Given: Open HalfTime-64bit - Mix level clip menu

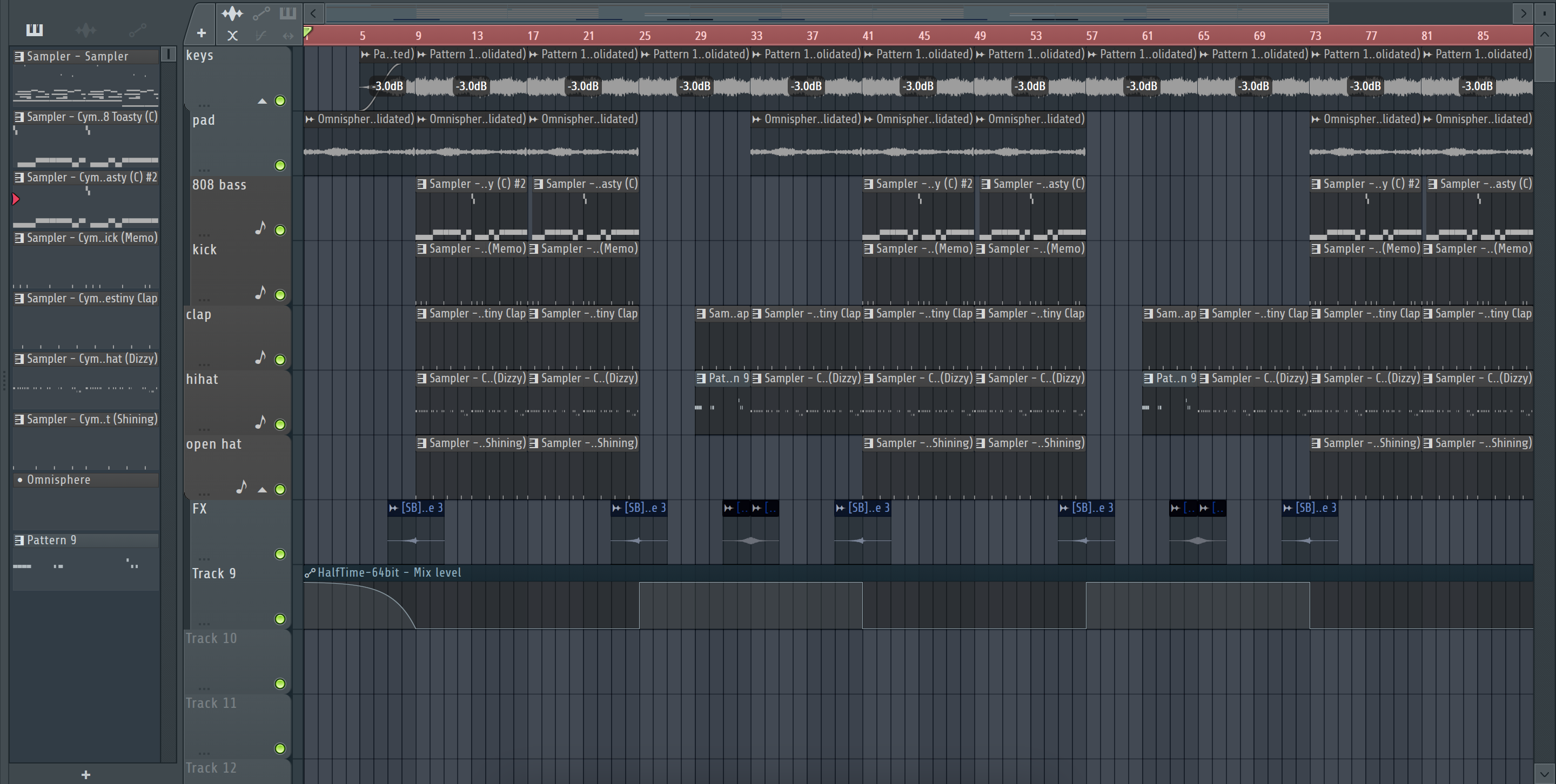Looking at the screenshot, I should click(310, 572).
